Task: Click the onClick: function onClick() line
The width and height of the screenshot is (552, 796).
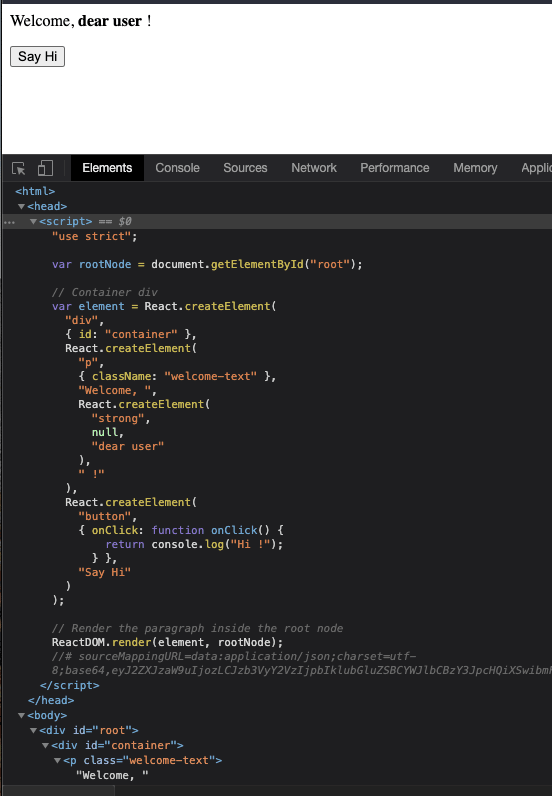Action: 181,530
